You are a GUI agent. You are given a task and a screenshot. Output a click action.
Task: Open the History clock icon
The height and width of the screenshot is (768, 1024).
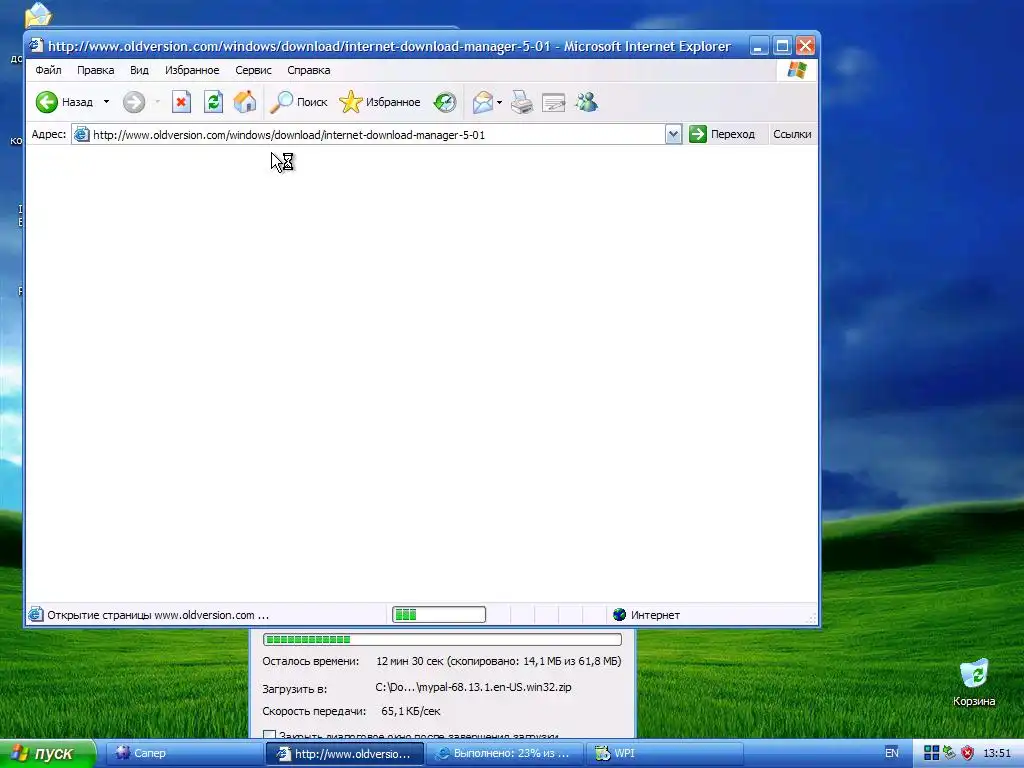click(x=445, y=102)
